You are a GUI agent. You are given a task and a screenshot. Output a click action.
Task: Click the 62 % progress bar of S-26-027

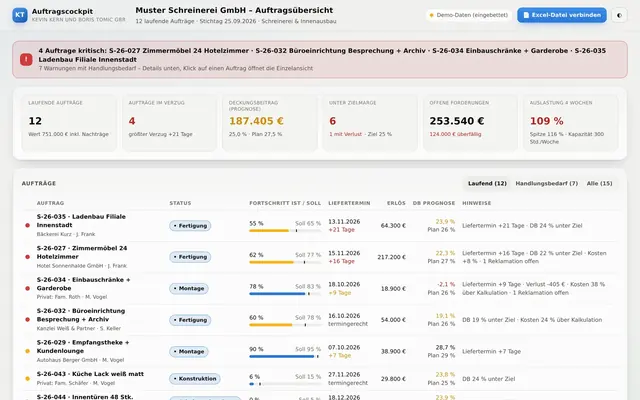point(285,262)
